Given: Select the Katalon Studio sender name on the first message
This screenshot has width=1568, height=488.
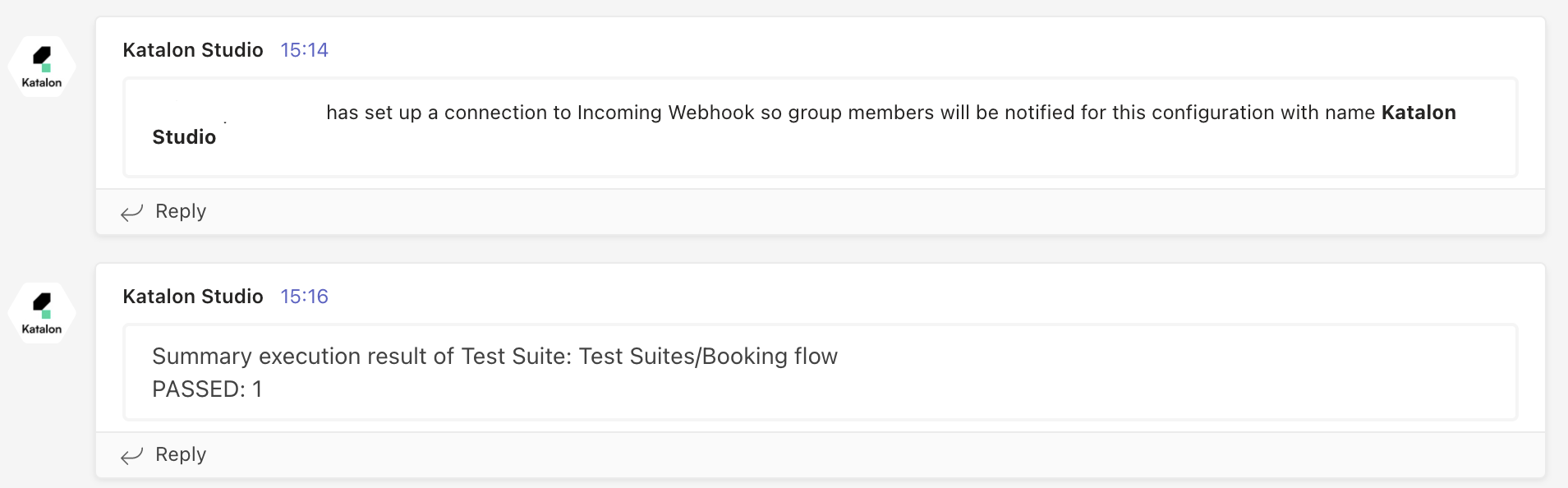Looking at the screenshot, I should point(193,49).
